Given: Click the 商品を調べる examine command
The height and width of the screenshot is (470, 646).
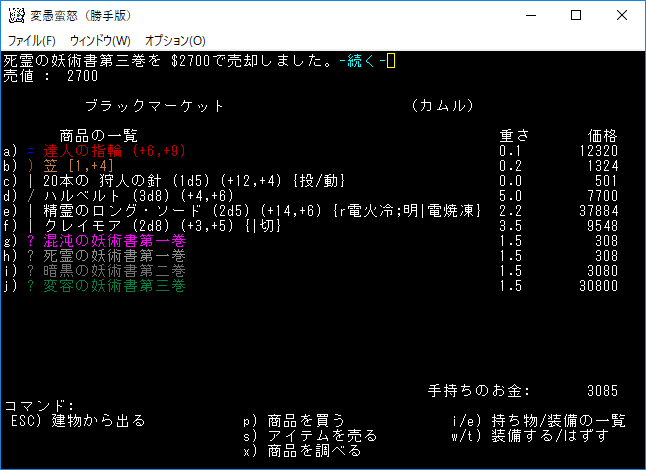Looking at the screenshot, I should (x=301, y=451).
